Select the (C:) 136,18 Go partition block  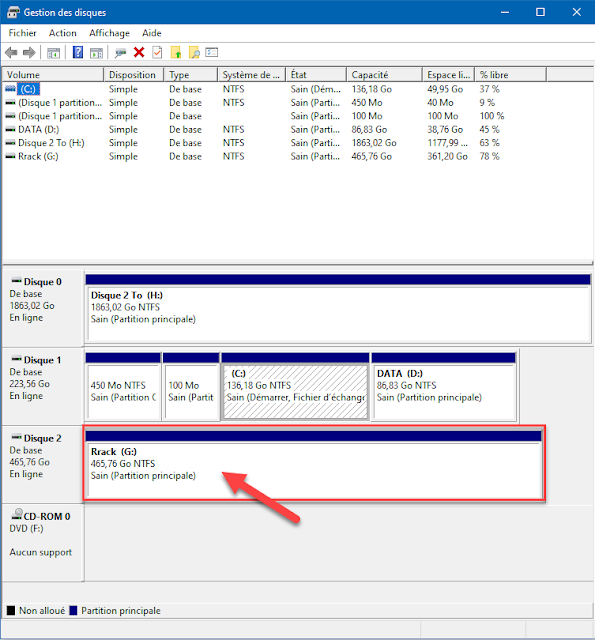point(295,387)
